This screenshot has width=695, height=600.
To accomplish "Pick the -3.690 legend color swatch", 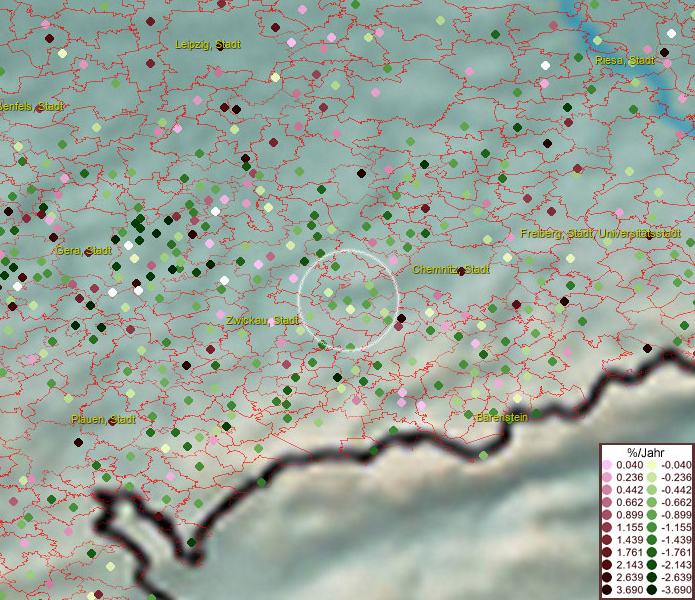I will (652, 590).
